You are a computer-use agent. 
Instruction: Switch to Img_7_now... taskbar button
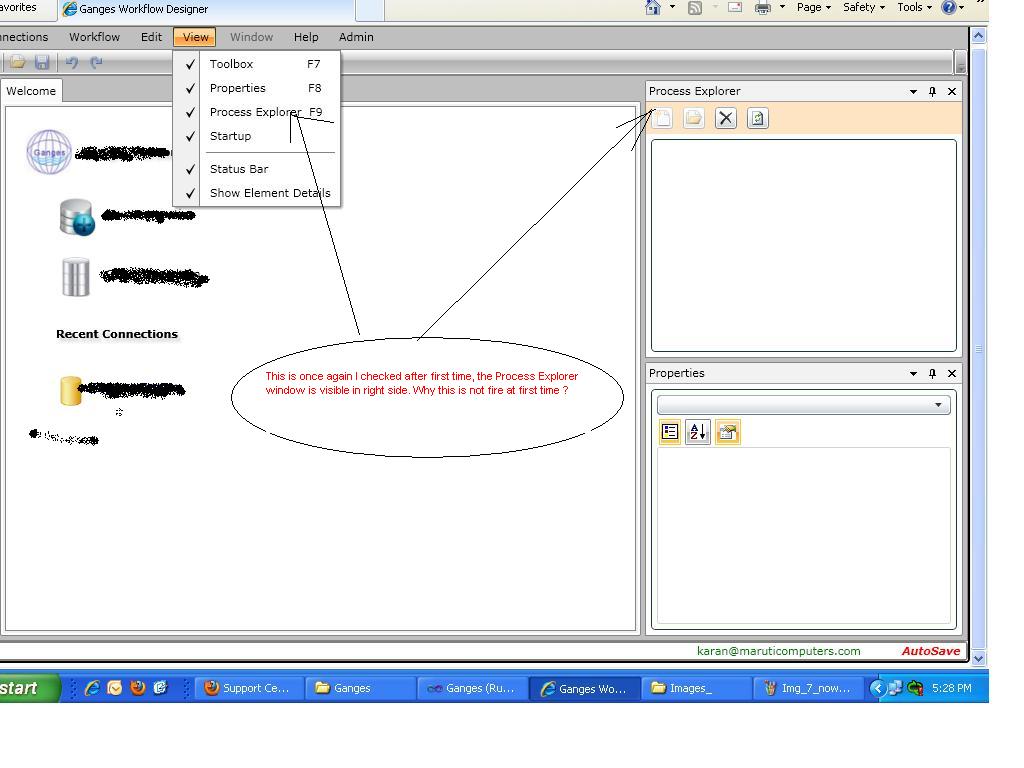(x=810, y=688)
